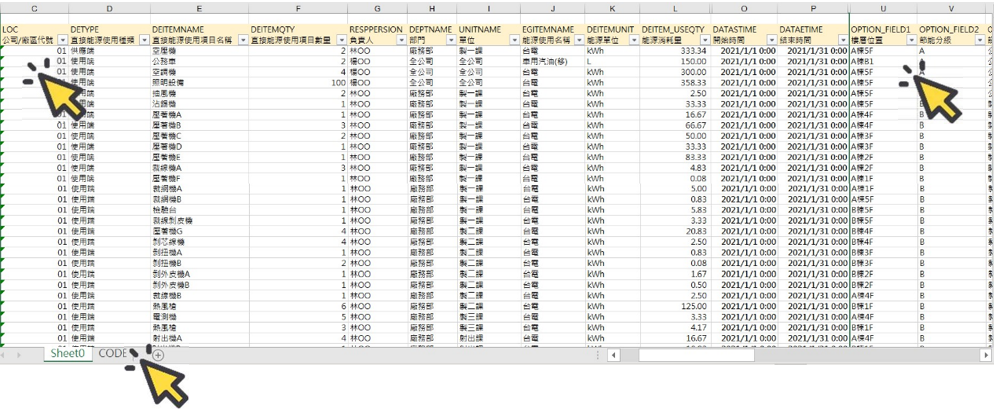Select the Sheet0 tab
The image size is (994, 414).
click(70, 354)
